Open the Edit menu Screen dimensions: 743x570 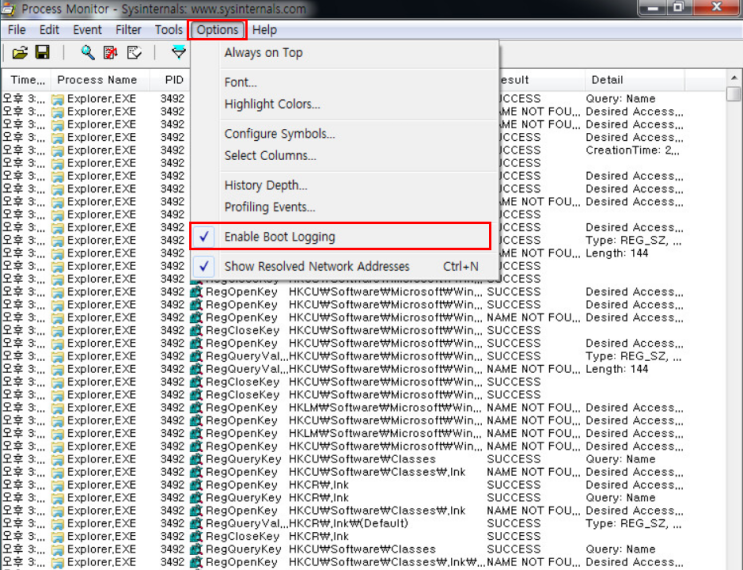(x=49, y=30)
